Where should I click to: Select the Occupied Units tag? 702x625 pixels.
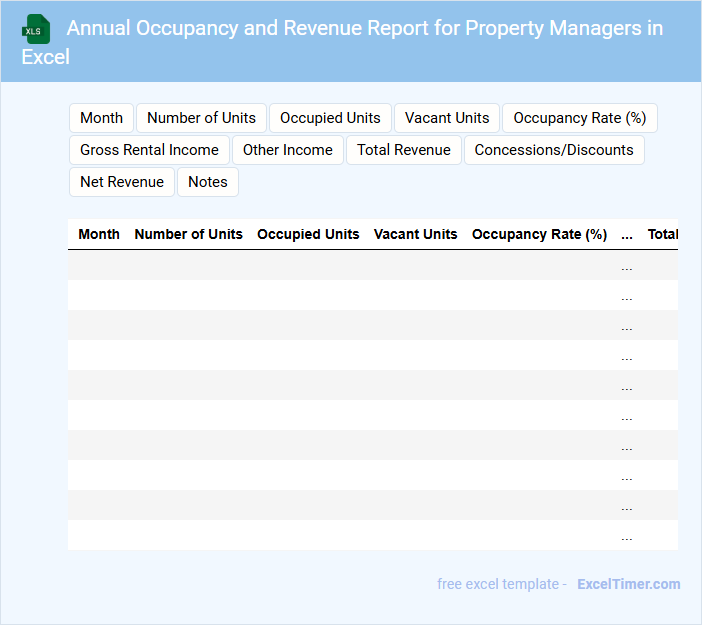[x=330, y=118]
